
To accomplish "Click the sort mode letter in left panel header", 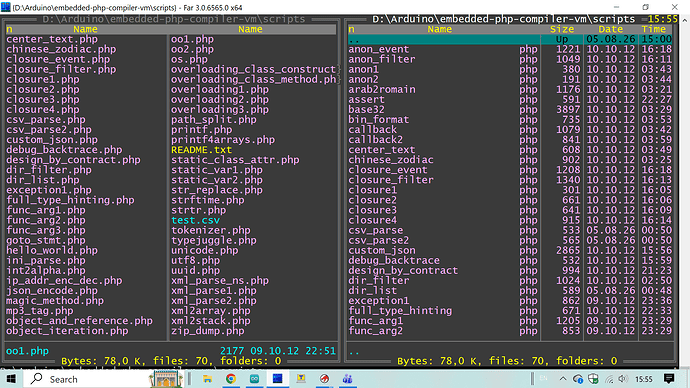I will click(9, 29).
